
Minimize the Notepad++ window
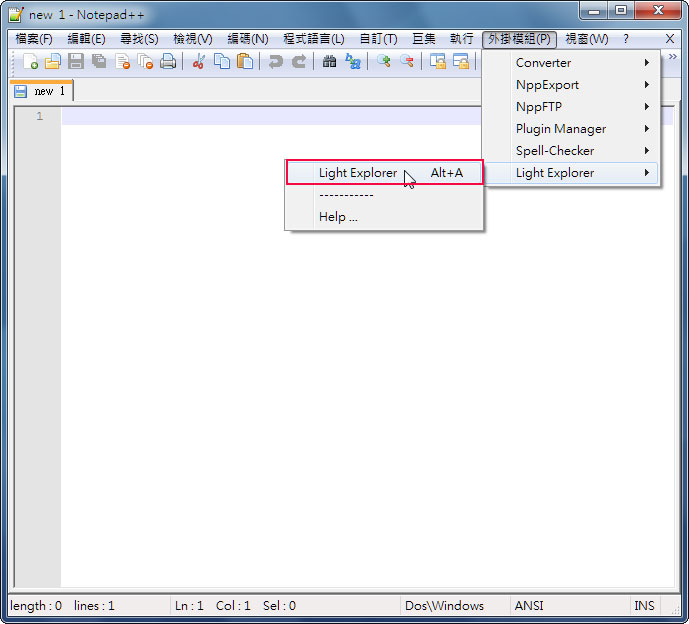[x=594, y=11]
